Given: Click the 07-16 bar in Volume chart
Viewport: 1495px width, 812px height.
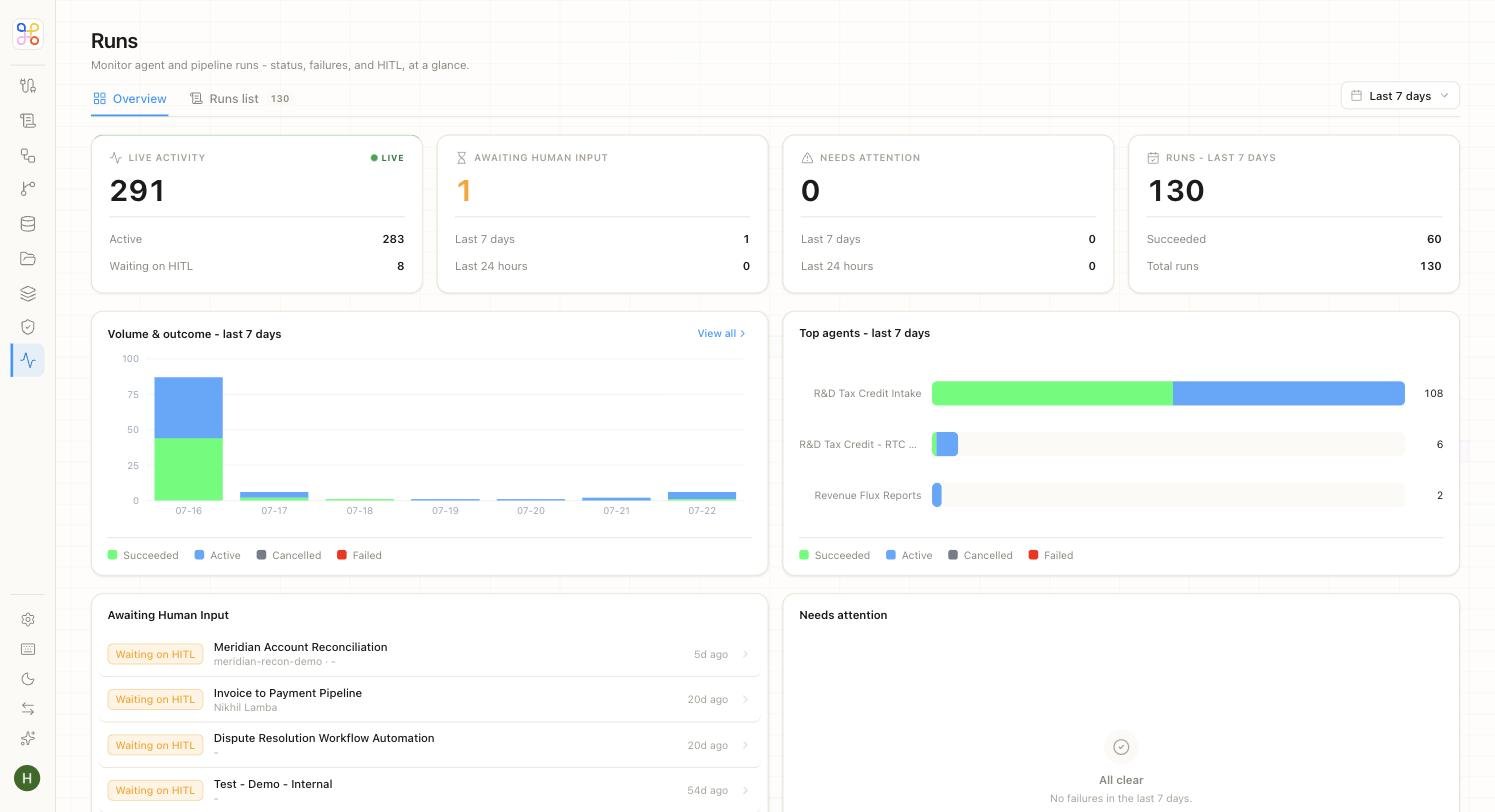Looking at the screenshot, I should tap(189, 439).
